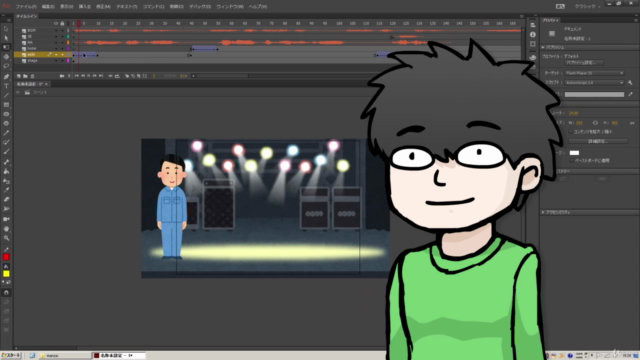Click the Windows Start button
640x360 pixels.
pyautogui.click(x=11, y=356)
